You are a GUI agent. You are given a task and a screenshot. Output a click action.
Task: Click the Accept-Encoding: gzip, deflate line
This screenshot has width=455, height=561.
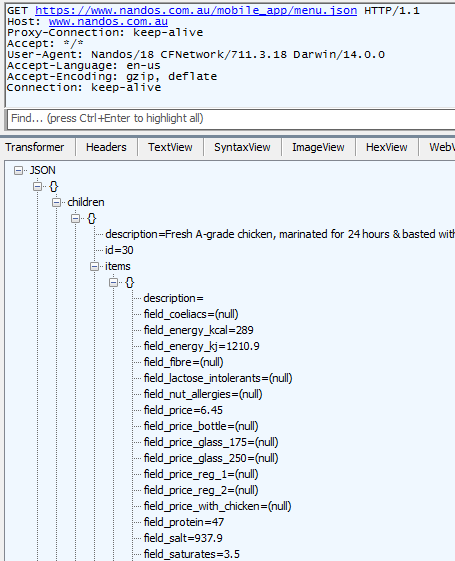point(112,77)
